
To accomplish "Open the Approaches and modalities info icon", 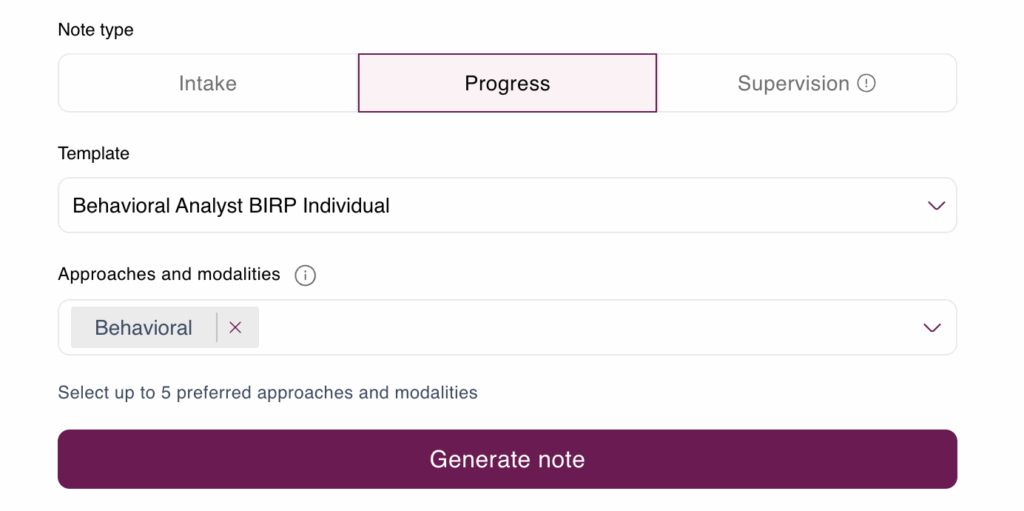I will point(305,276).
